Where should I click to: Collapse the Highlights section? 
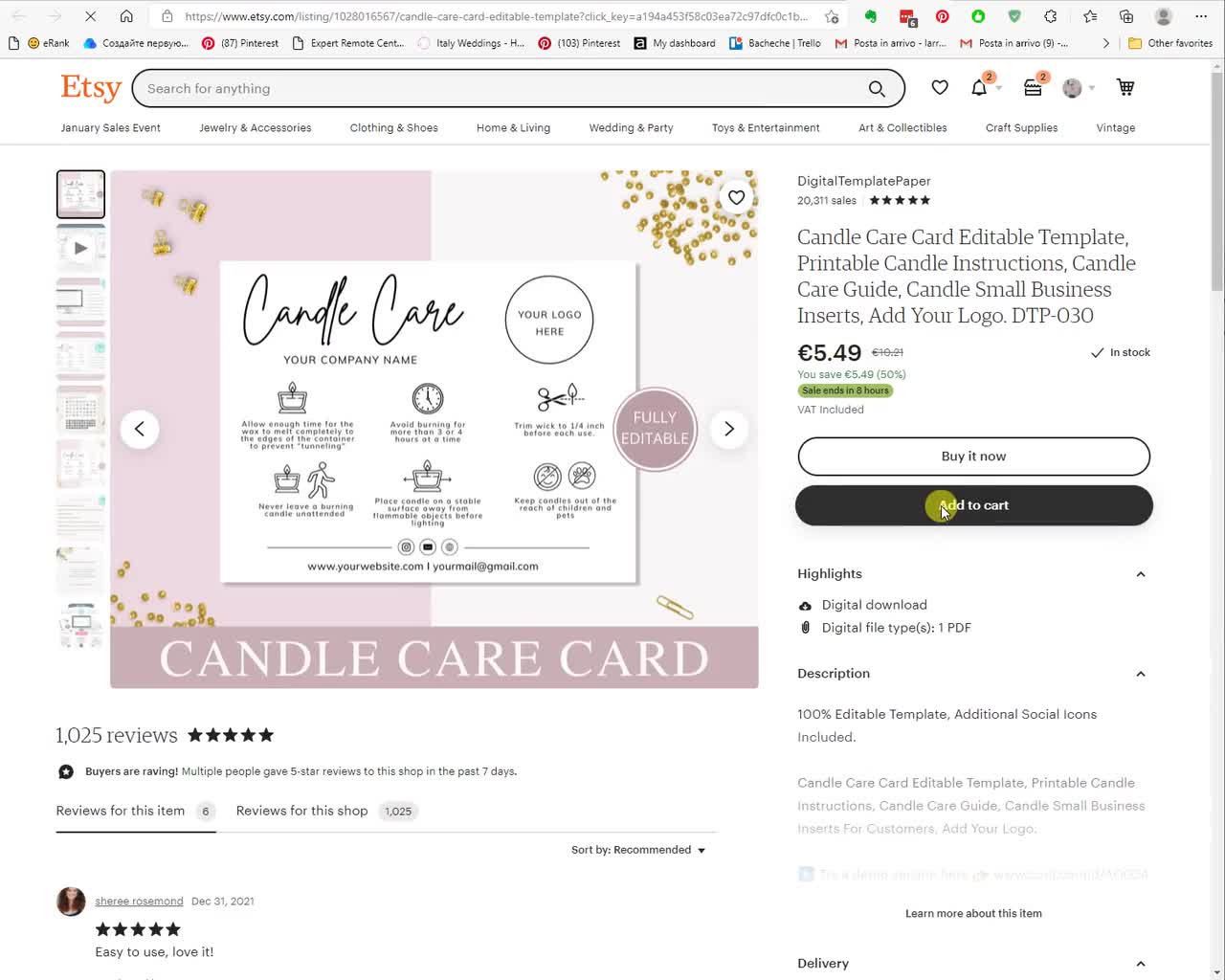coord(1140,574)
